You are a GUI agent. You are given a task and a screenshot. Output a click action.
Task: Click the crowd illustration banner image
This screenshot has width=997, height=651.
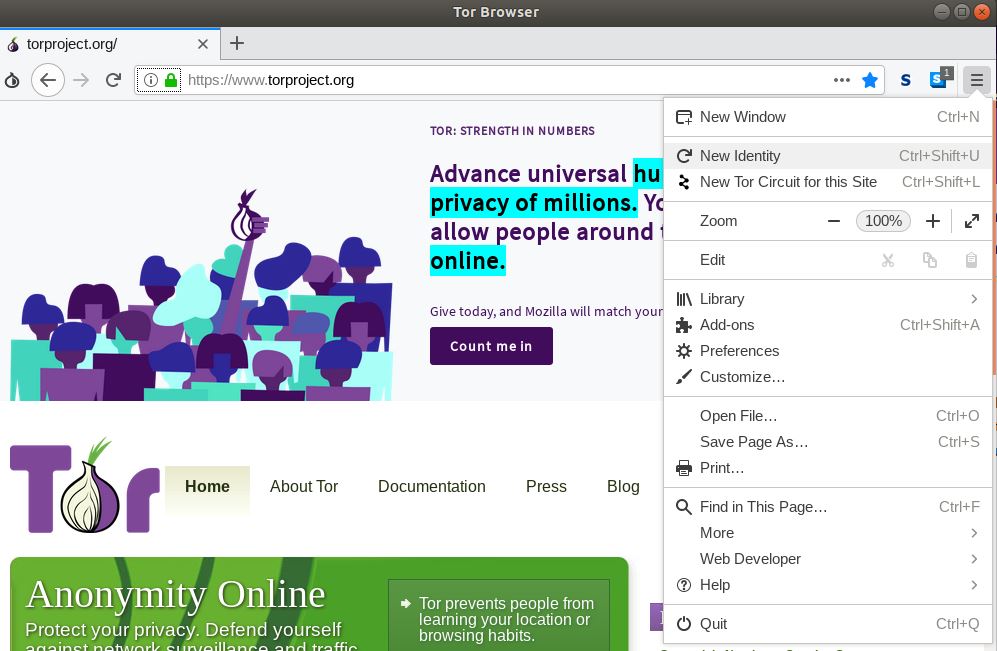coord(202,294)
